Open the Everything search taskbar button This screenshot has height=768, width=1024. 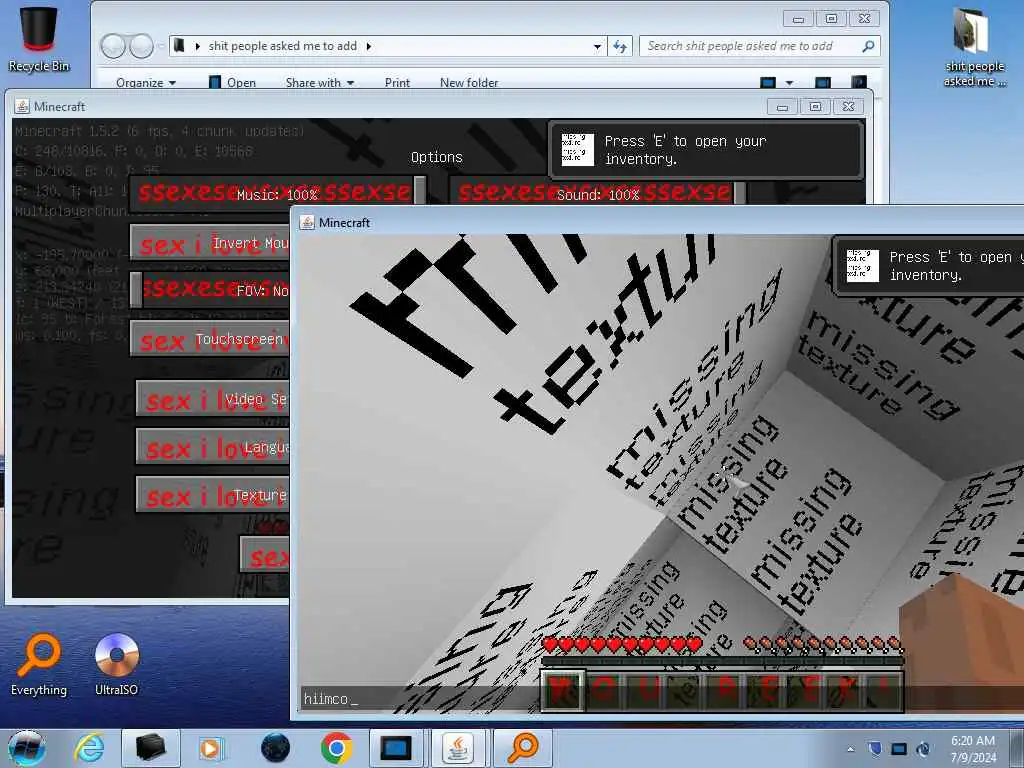click(523, 748)
